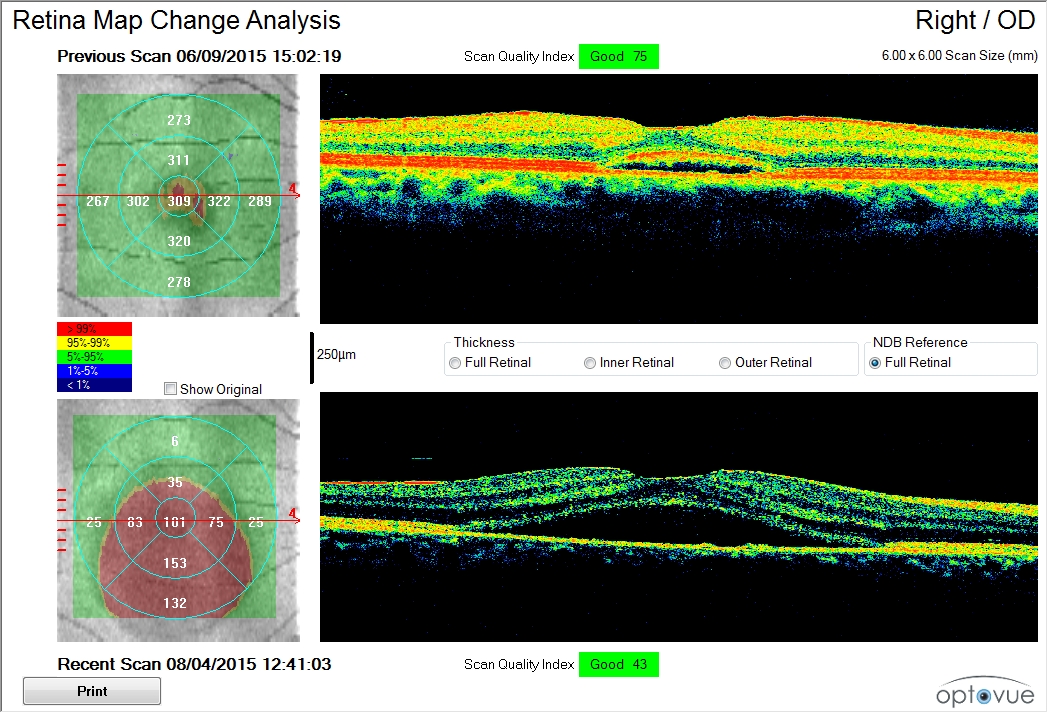Select Full Retinal in the Thickness panel
This screenshot has width=1048, height=713.
(x=454, y=362)
